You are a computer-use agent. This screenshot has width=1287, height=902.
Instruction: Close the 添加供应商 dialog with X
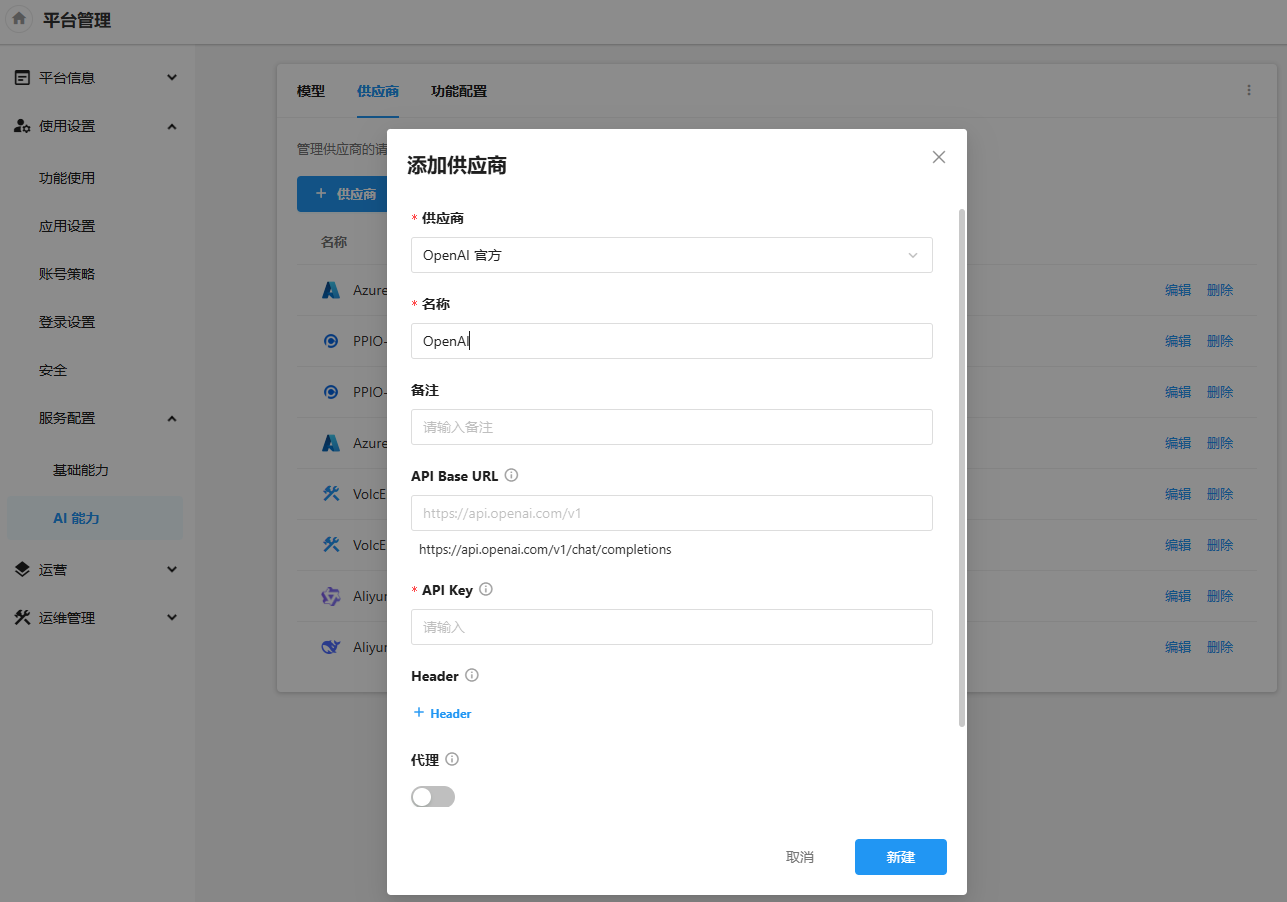[x=938, y=157]
